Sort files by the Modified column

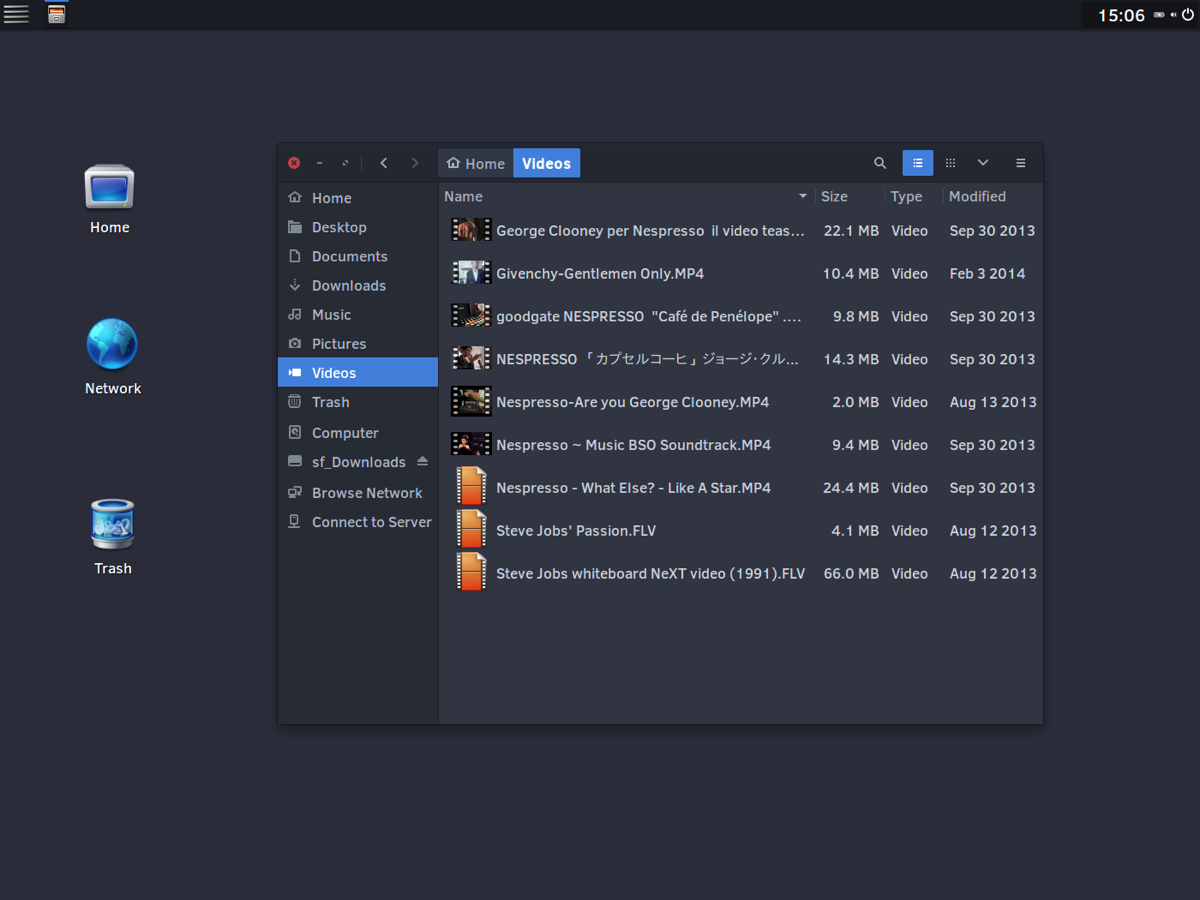click(x=992, y=197)
